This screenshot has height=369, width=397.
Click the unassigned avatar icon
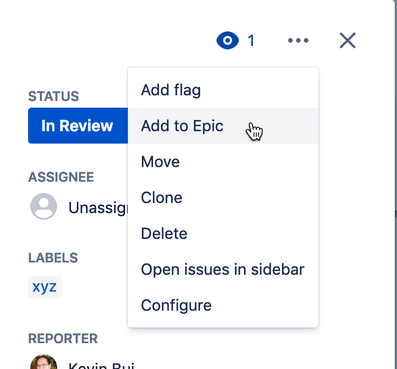44,206
